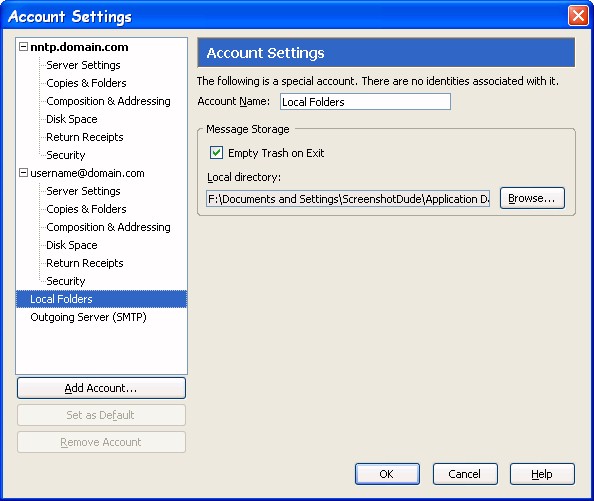
Task: Select Return Receipts under nntp.domain.com
Action: click(84, 137)
